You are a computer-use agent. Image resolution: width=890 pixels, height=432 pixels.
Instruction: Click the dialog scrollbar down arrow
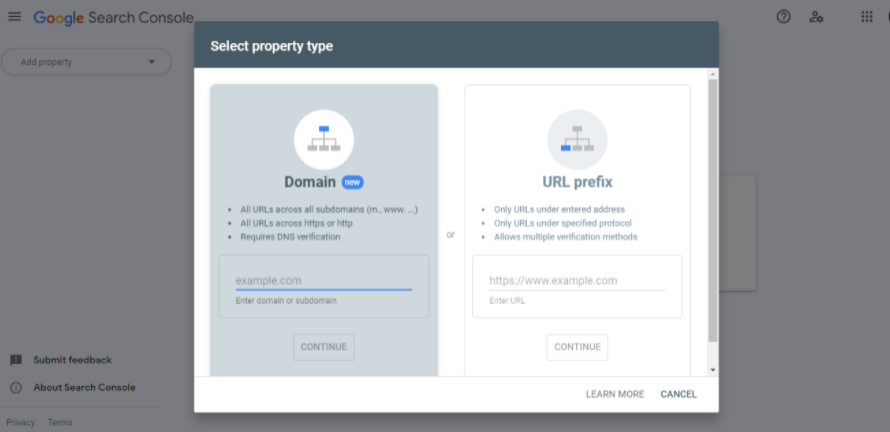(x=713, y=370)
